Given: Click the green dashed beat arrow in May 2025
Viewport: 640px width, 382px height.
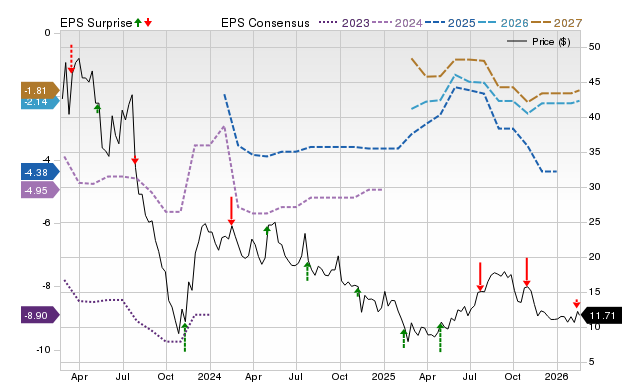Looking at the screenshot, I should click(440, 337).
